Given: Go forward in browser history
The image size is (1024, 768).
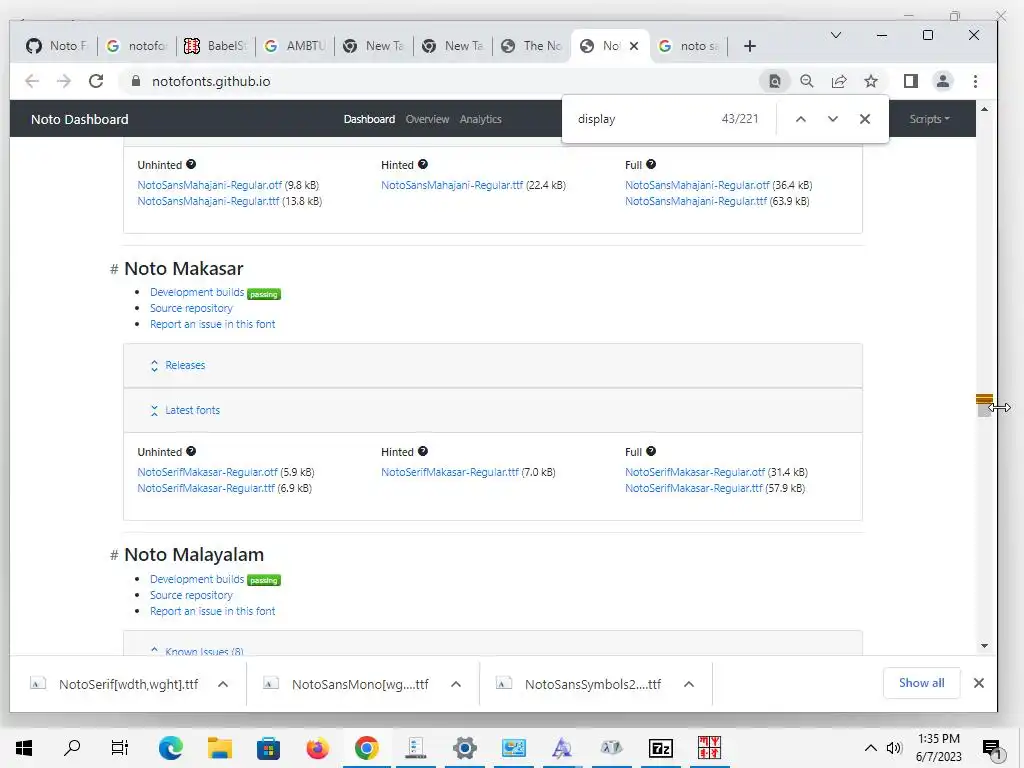Looking at the screenshot, I should [63, 81].
